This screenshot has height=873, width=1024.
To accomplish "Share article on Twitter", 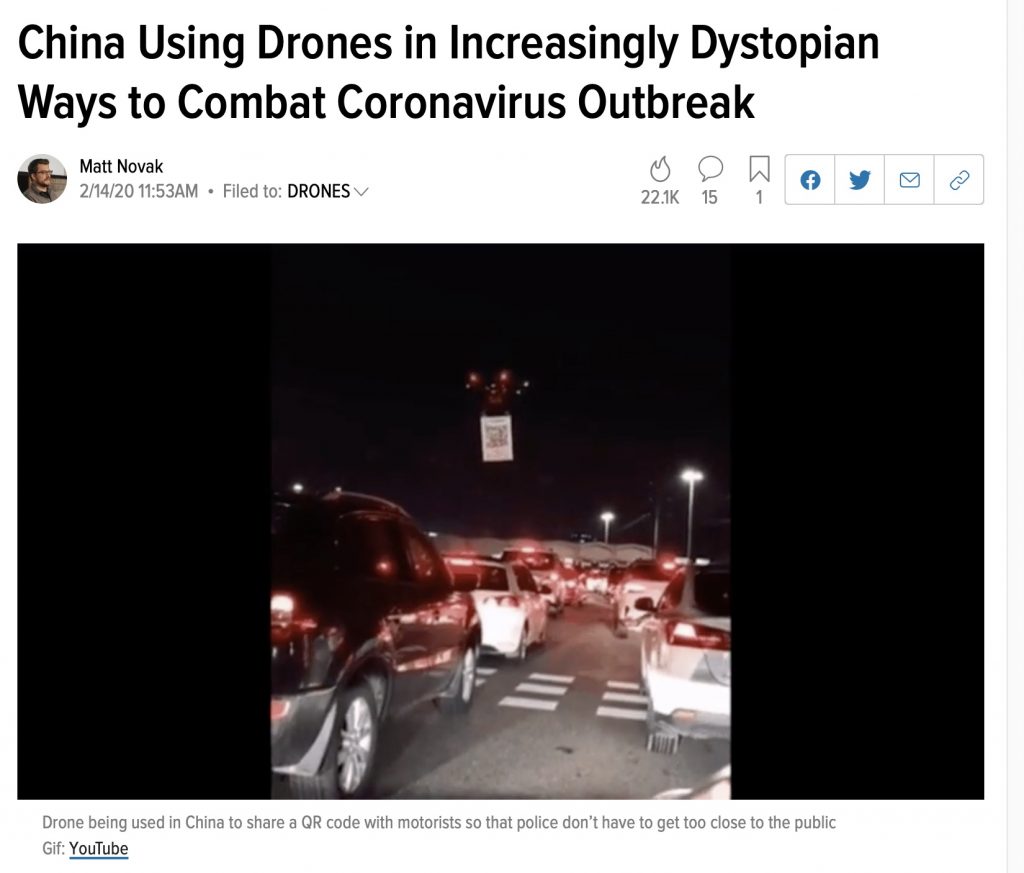I will tap(859, 180).
